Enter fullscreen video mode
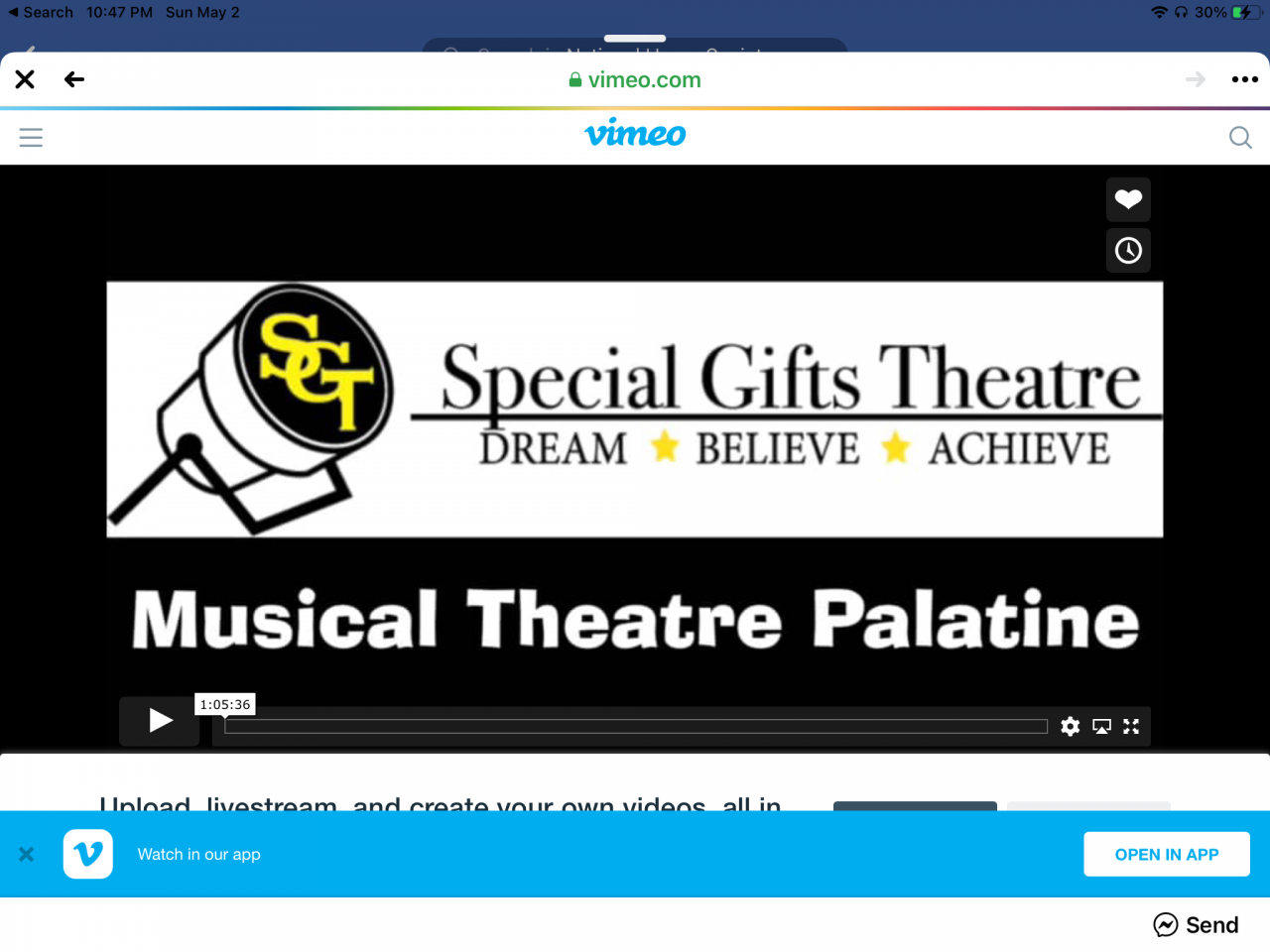 tap(1131, 727)
